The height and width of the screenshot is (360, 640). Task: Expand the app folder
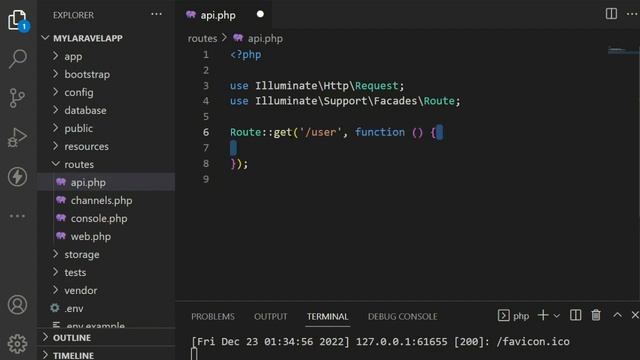click(x=73, y=56)
